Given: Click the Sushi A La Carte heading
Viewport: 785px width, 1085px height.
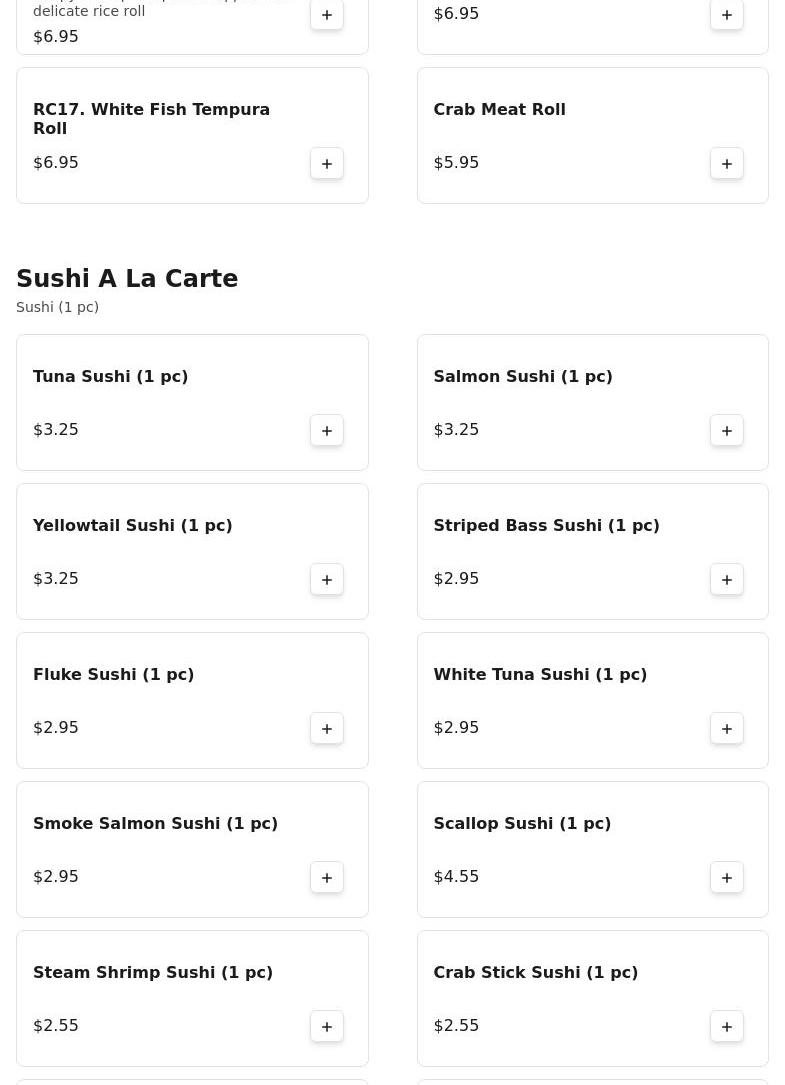Looking at the screenshot, I should [127, 279].
